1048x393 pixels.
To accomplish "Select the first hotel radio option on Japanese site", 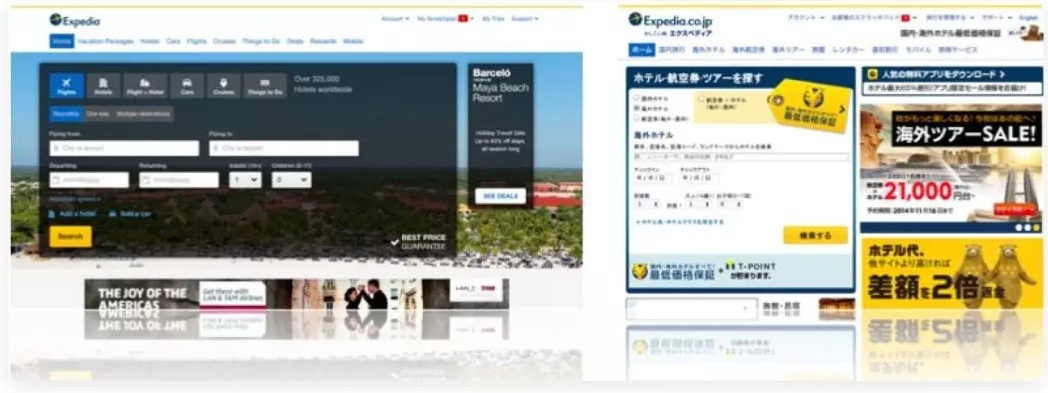I will 637,98.
